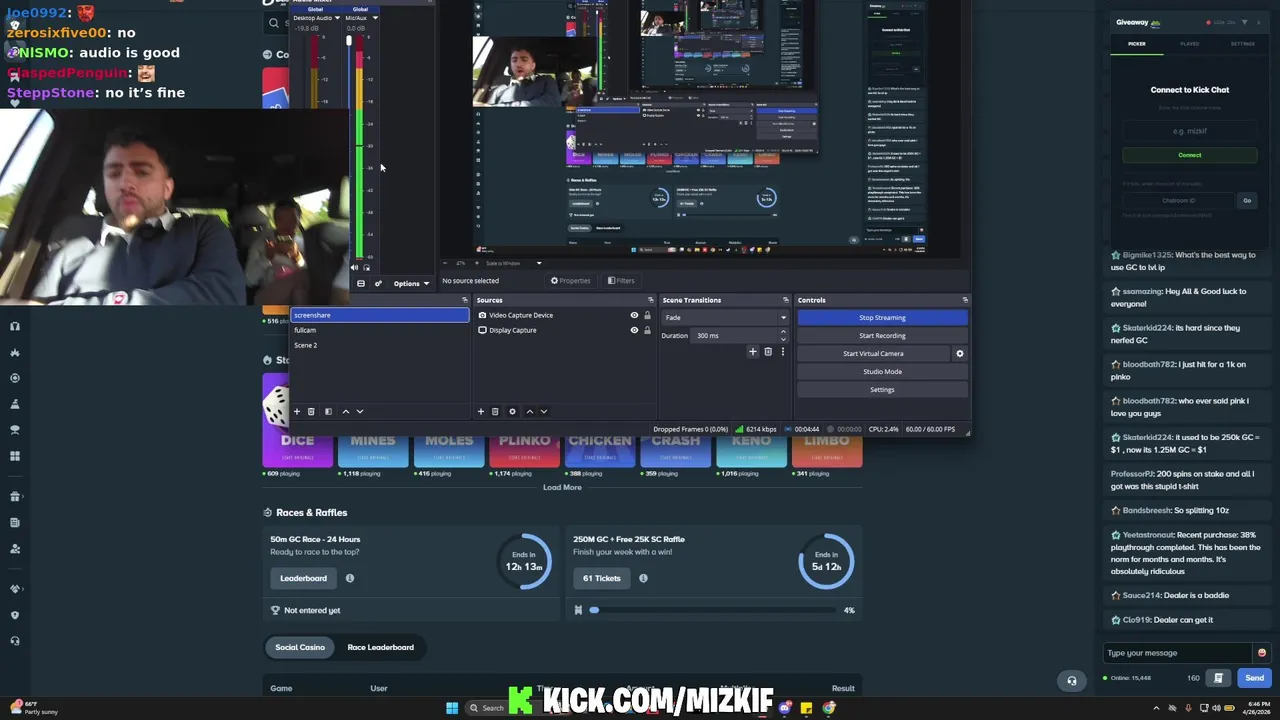Open the Fade transition dropdown
1280x720 pixels.
[725, 318]
